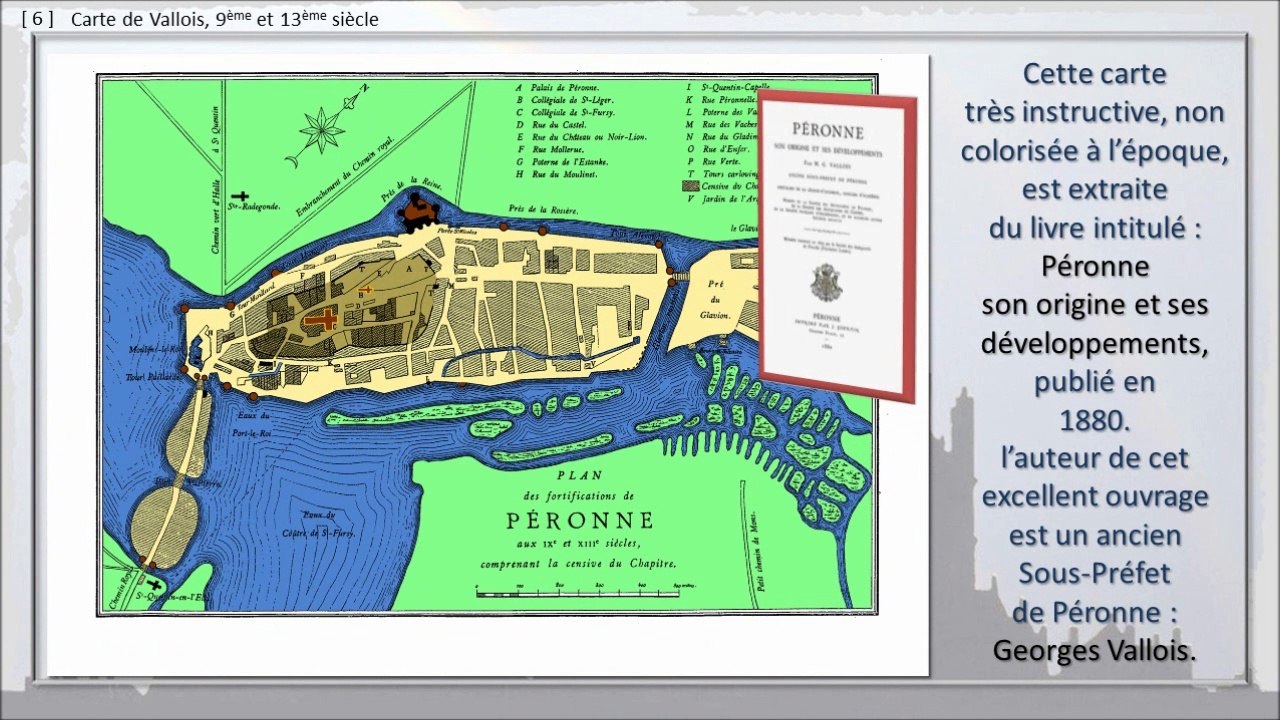Image resolution: width=1280 pixels, height=720 pixels.
Task: Click legend entry 'B Collégiale de St-Léger.'
Action: (565, 101)
